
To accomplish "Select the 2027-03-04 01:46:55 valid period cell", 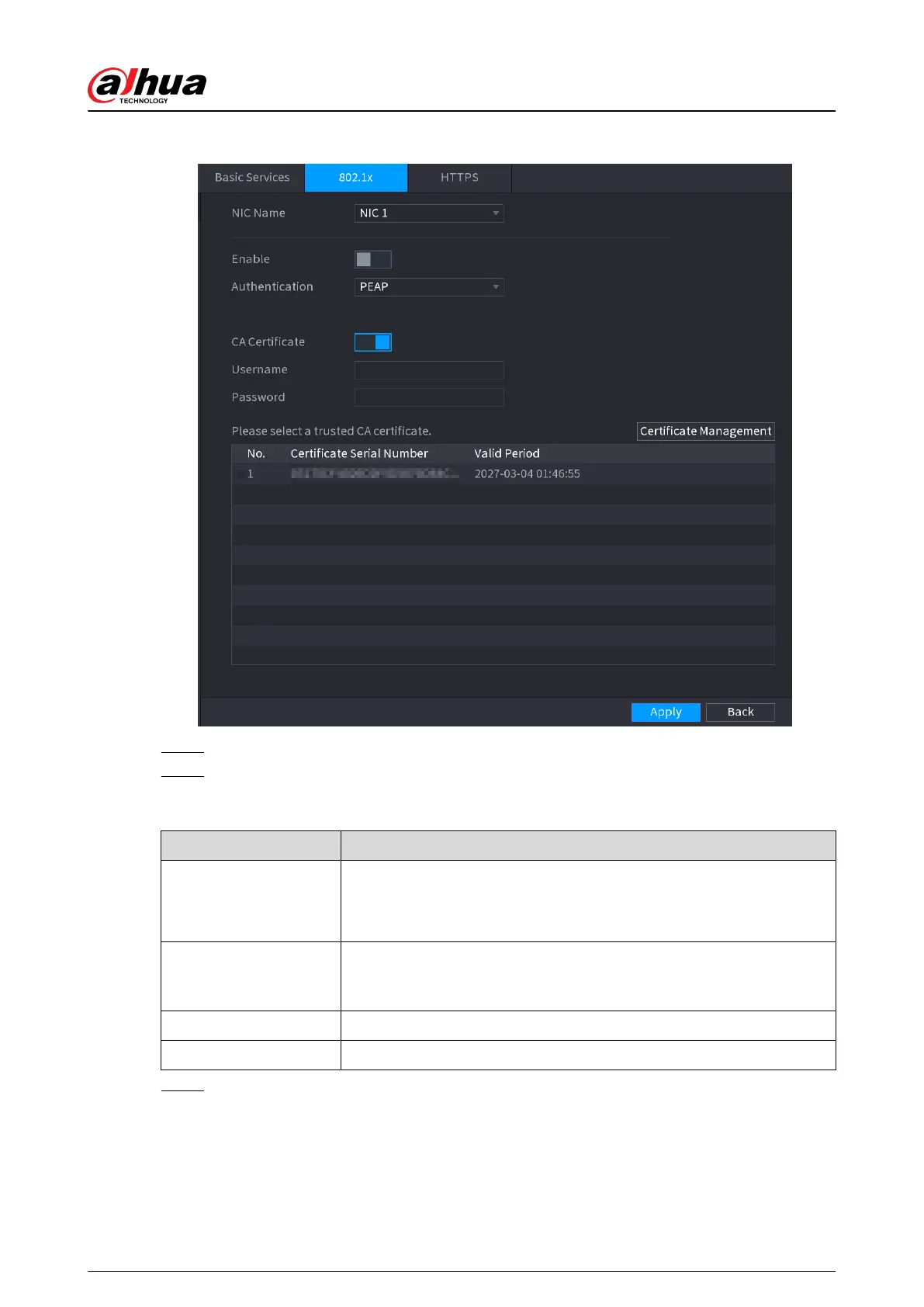I will click(x=528, y=474).
